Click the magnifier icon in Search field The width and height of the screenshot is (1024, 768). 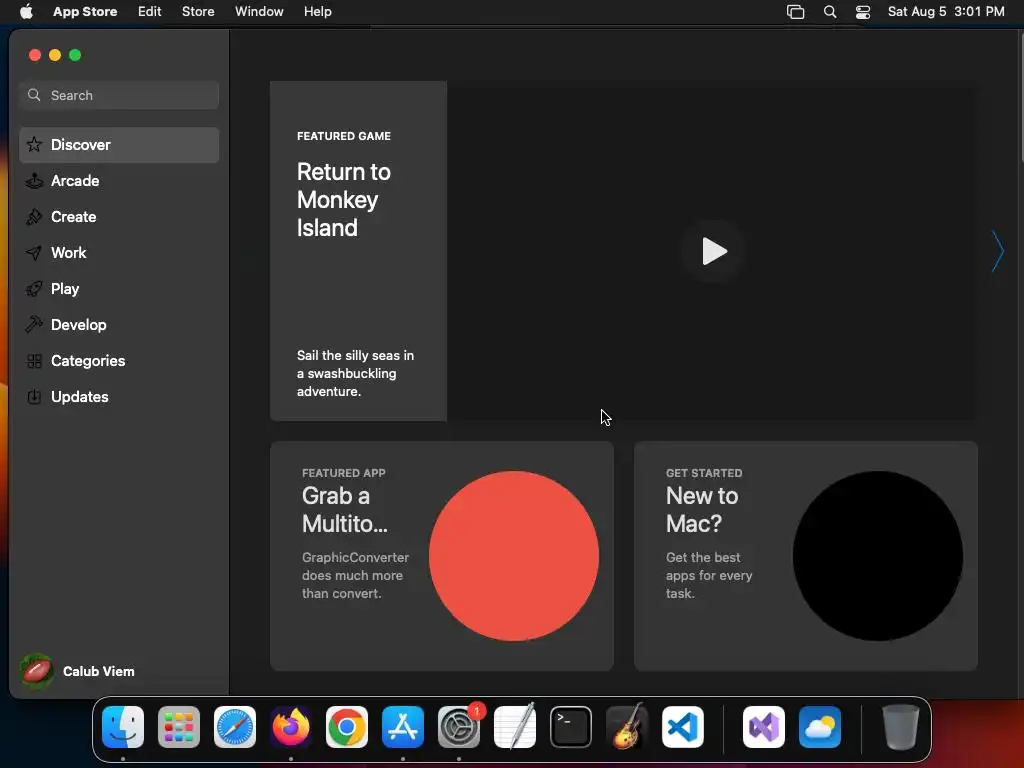pyautogui.click(x=34, y=95)
